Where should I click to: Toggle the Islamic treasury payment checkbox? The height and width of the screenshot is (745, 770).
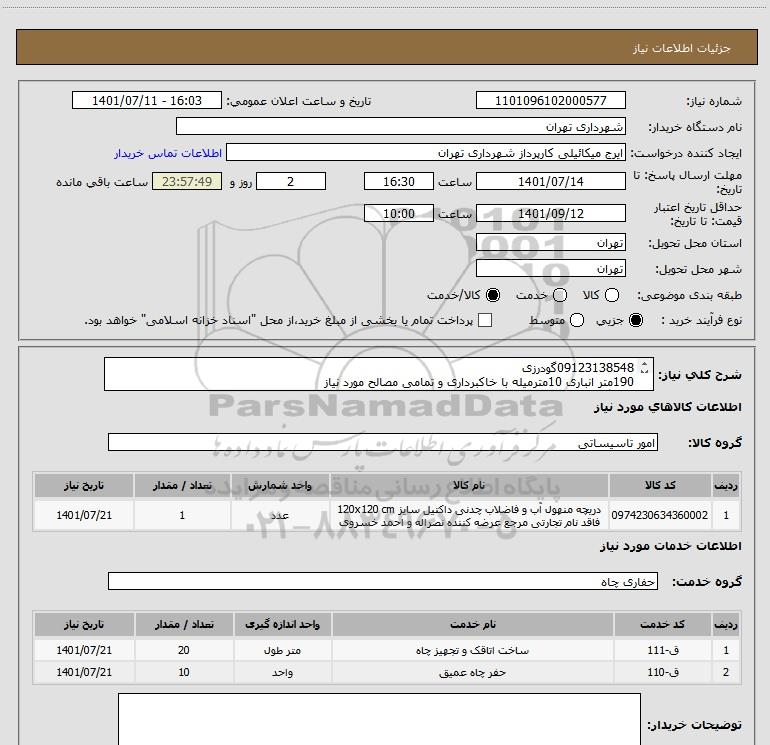[485, 320]
